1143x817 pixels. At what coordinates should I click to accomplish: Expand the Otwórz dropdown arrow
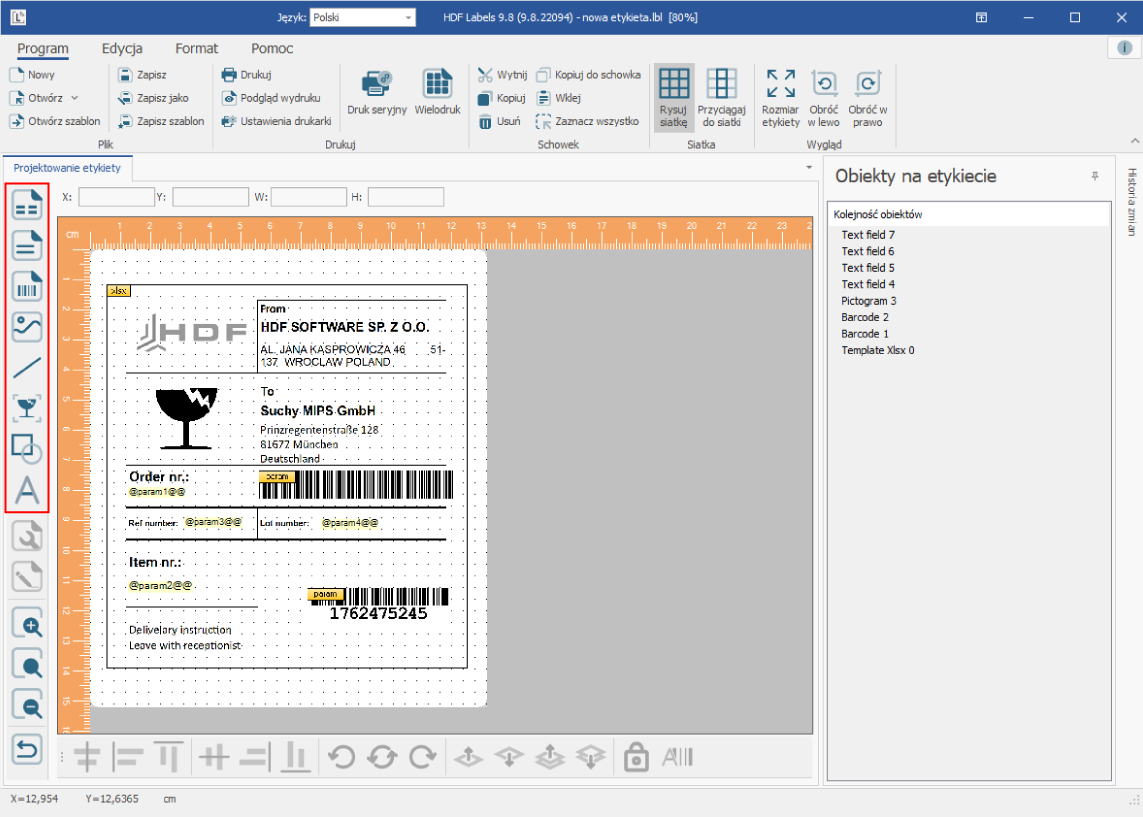(74, 98)
